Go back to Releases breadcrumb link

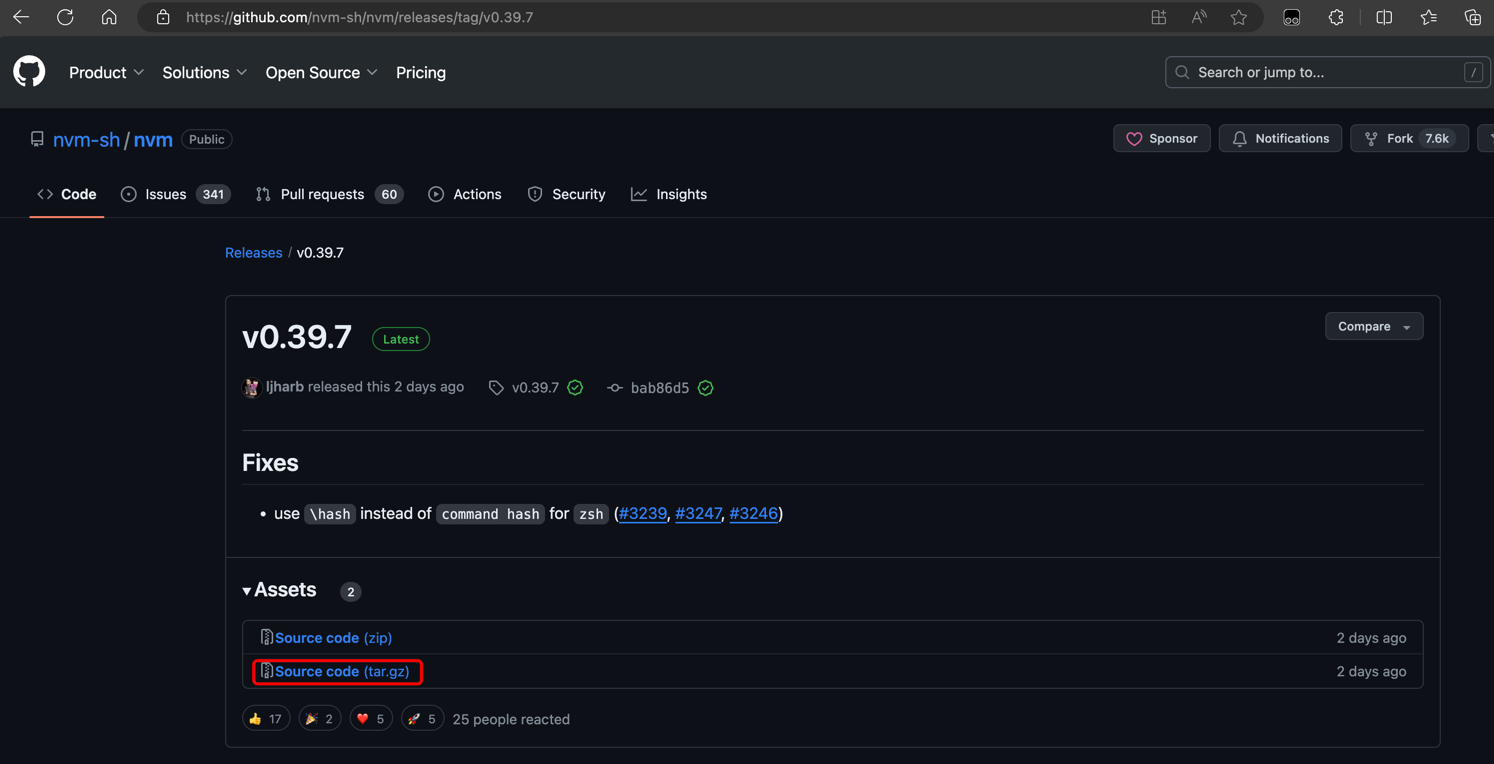click(x=253, y=252)
